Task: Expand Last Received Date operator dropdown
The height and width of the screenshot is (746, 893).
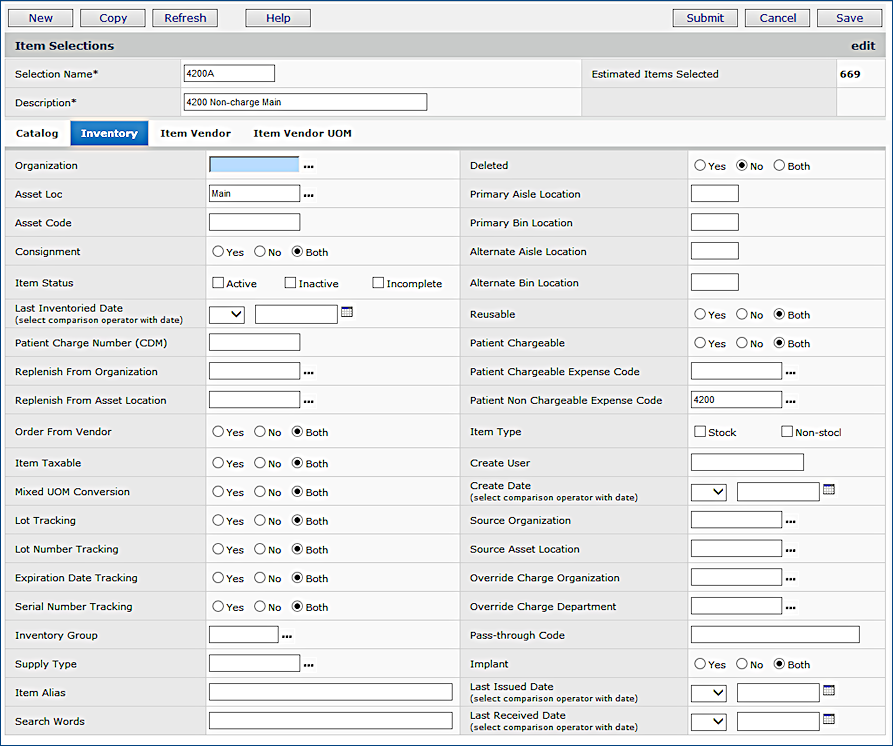Action: coord(709,721)
